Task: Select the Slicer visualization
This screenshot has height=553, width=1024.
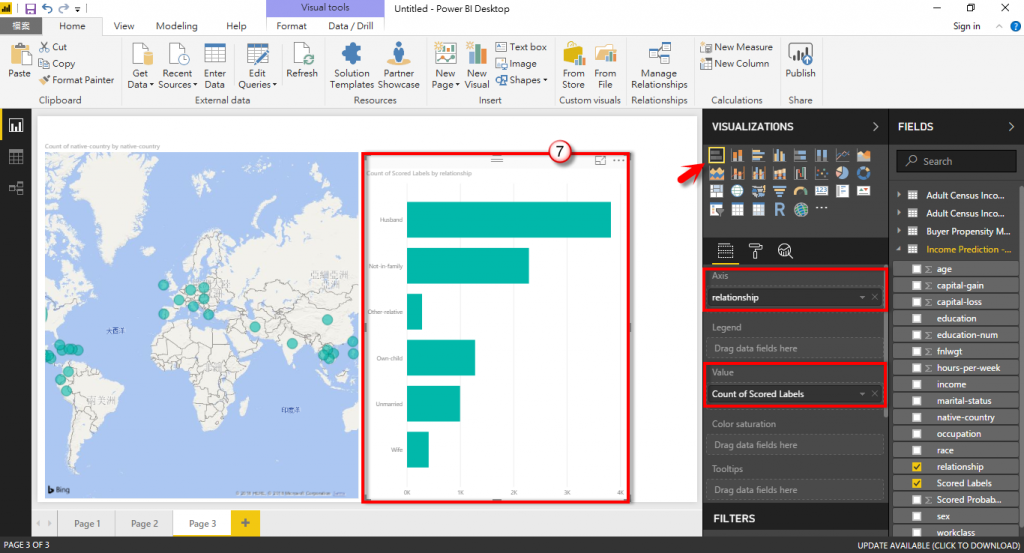Action: pos(716,209)
